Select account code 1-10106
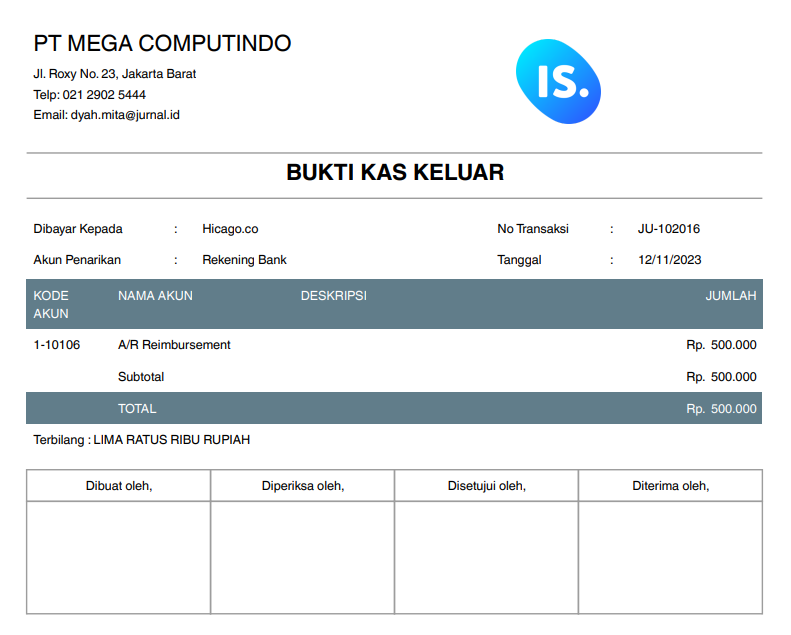791x635 pixels. 57,345
